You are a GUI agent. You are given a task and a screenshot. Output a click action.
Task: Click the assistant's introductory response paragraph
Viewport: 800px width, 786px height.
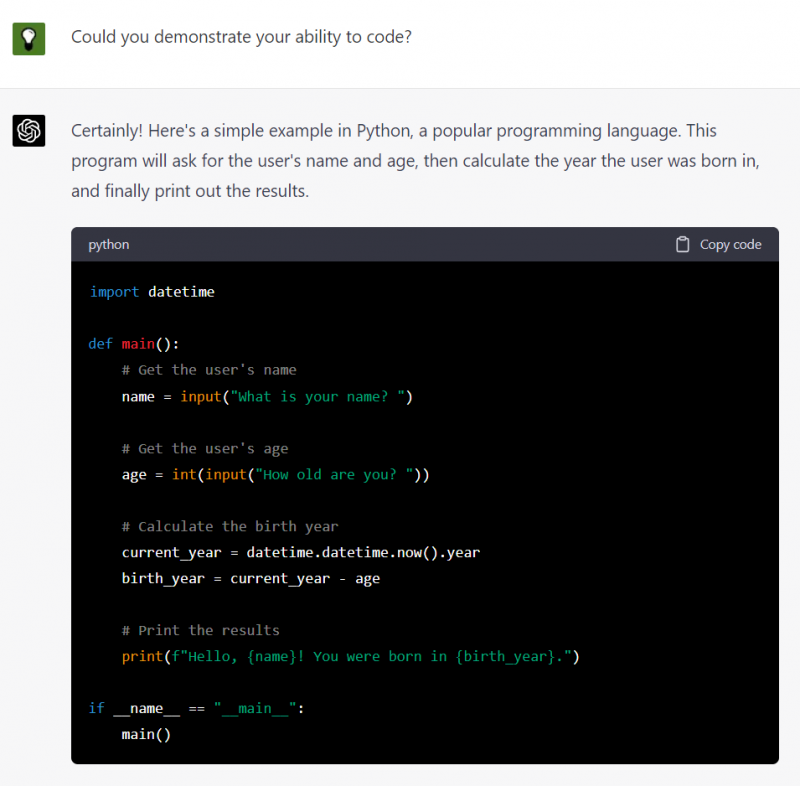point(394,160)
